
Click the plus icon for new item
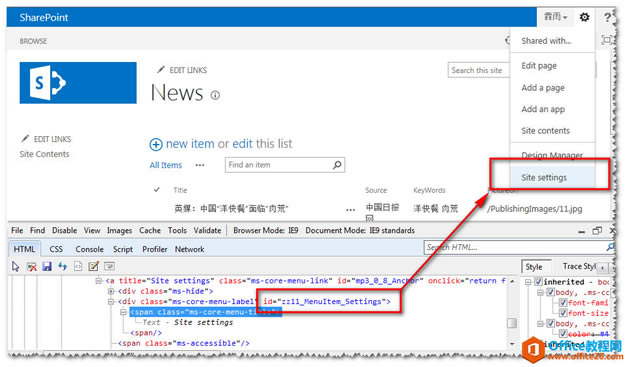[x=156, y=144]
